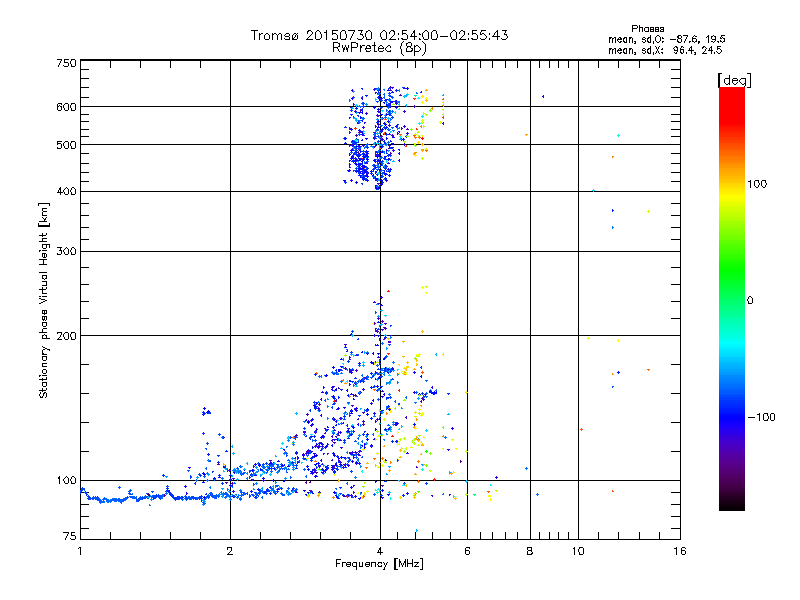Viewport: 800px width, 600px height.
Task: Click the 'Phases' legend heading
Action: [x=647, y=29]
